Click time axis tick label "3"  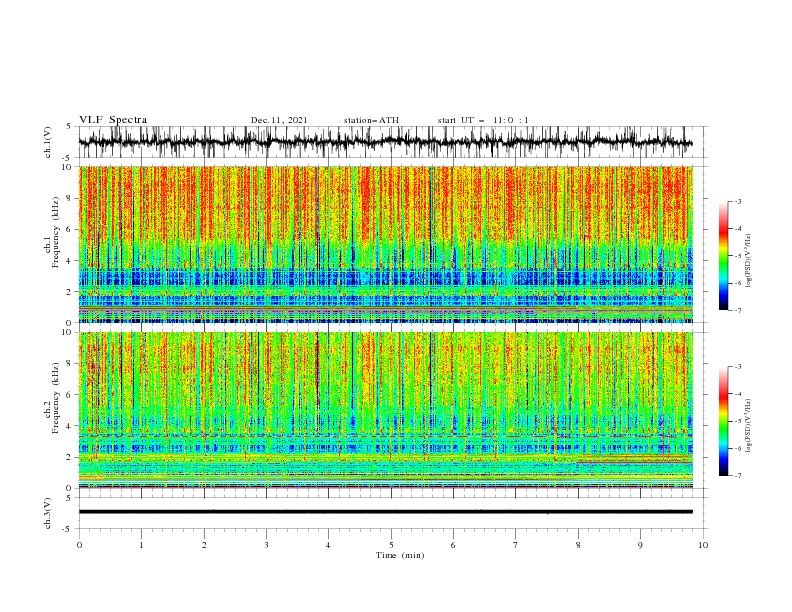pos(266,545)
